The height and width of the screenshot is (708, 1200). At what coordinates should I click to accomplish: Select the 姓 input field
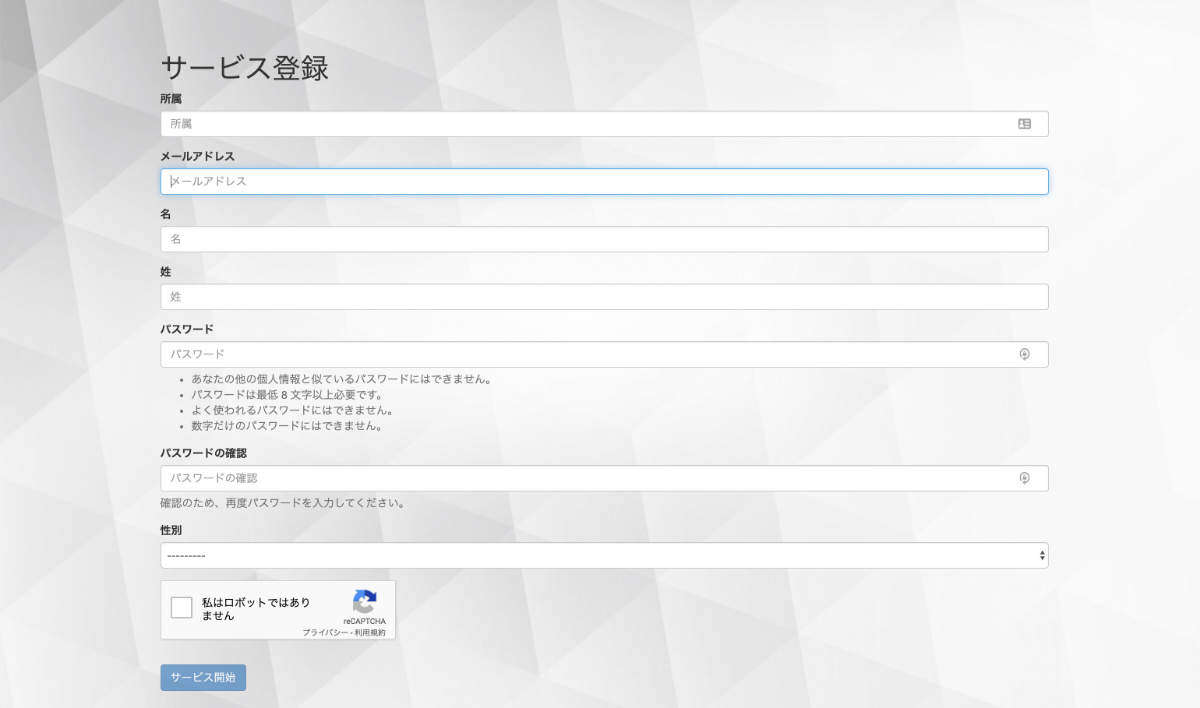[604, 297]
